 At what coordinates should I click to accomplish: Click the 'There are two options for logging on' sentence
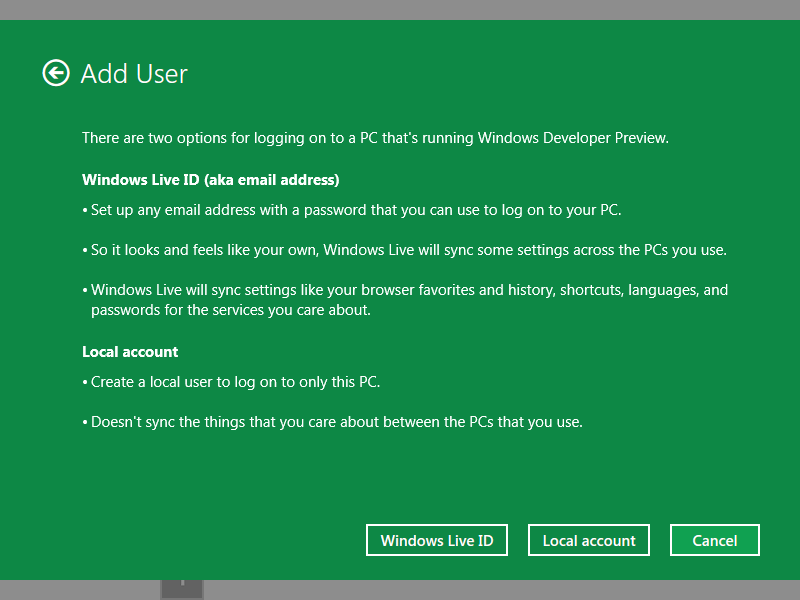[x=376, y=138]
